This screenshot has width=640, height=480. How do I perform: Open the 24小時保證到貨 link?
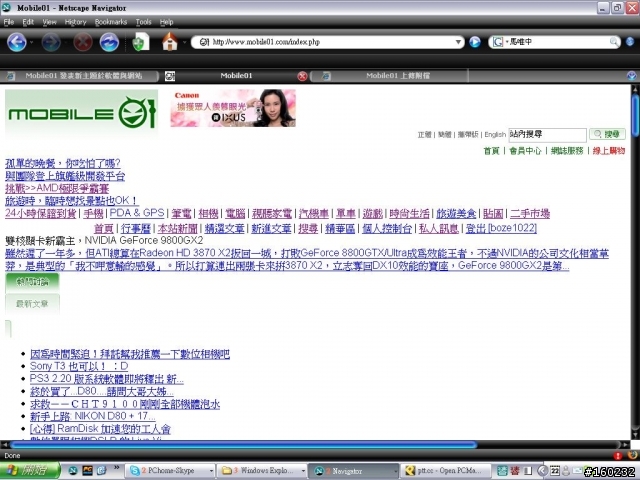click(40, 213)
